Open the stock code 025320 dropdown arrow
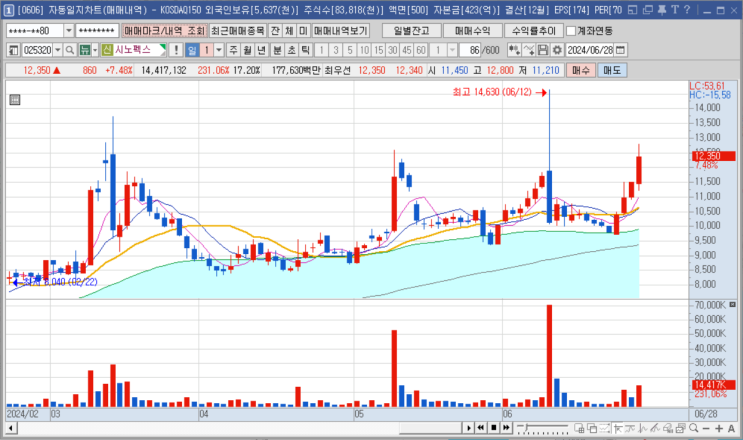 tap(58, 50)
